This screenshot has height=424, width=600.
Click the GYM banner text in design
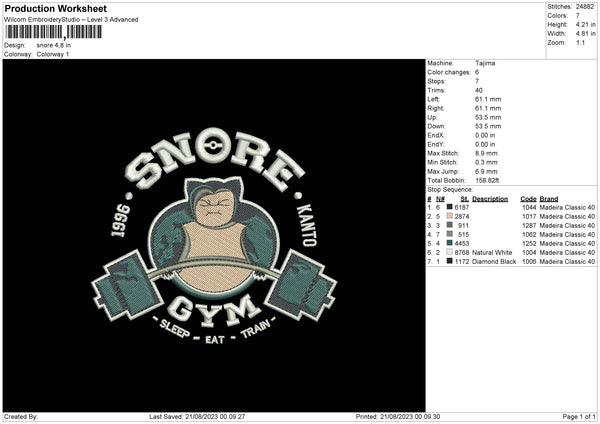coord(215,312)
